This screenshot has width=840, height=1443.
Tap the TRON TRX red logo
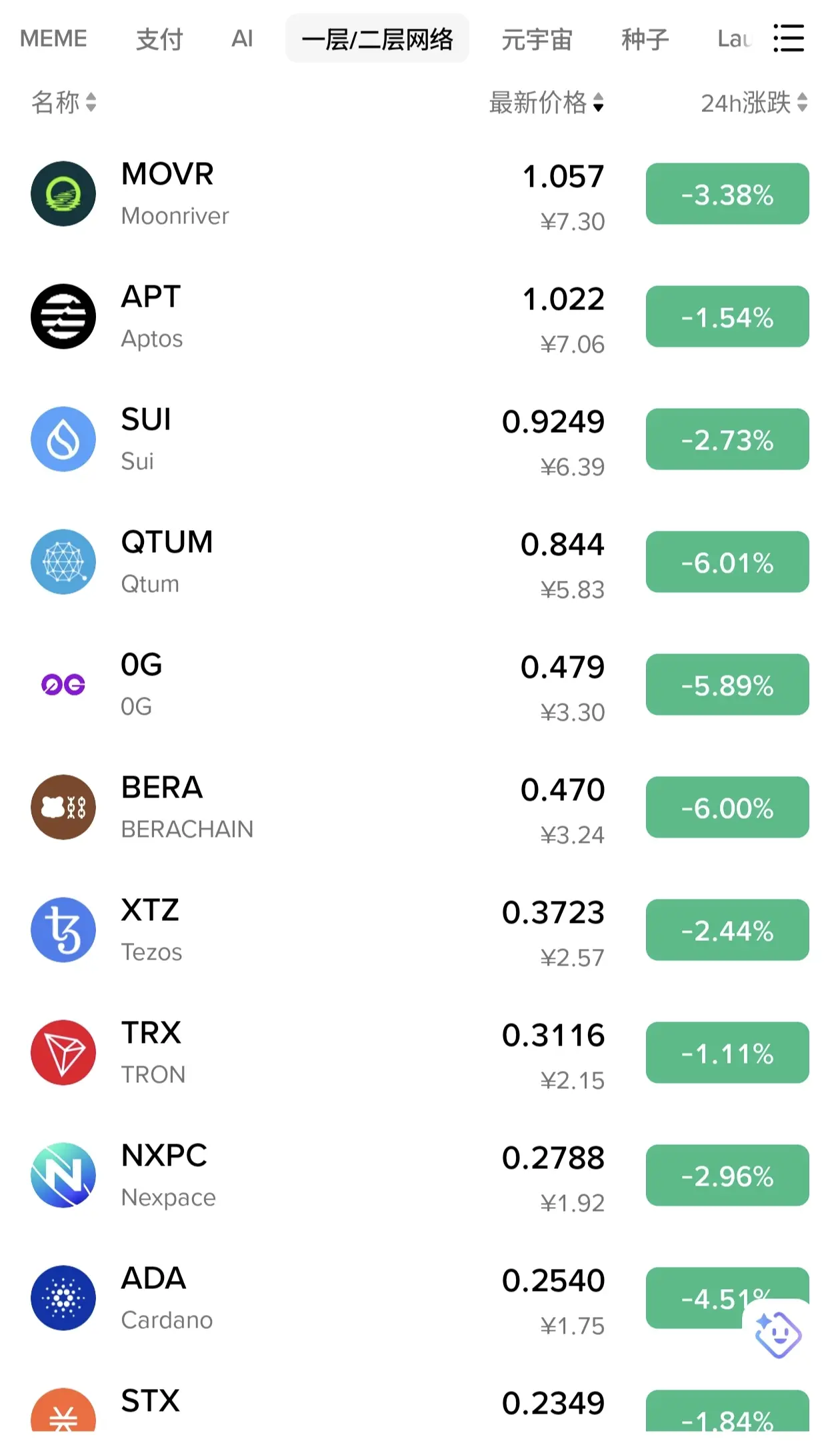click(x=63, y=1052)
